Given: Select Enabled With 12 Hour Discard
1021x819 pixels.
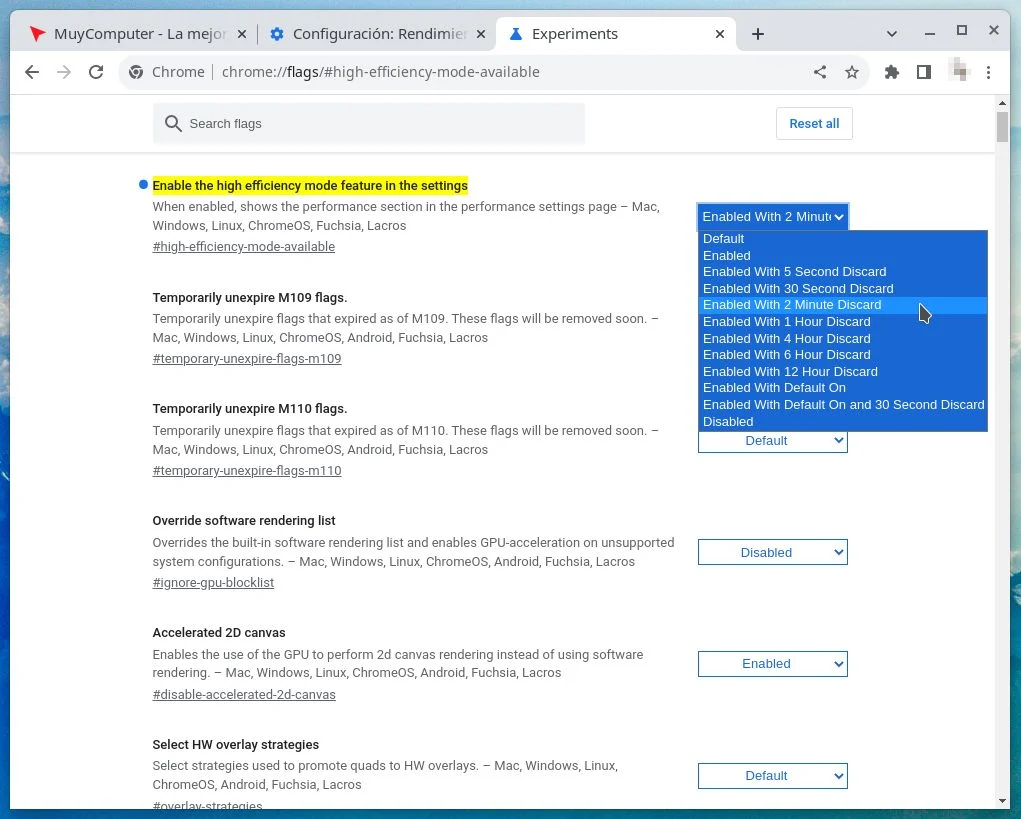Looking at the screenshot, I should coord(843,372).
